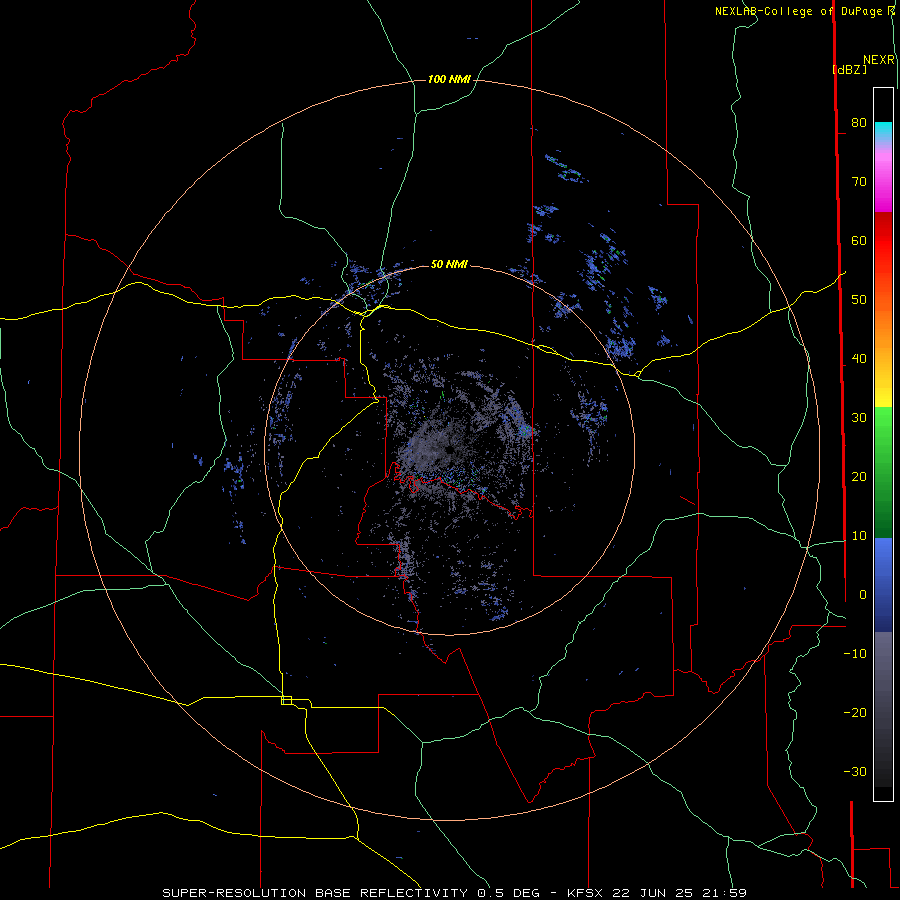This screenshot has height=900, width=900.
Task: Click the KFSX station identifier in the caption
Action: 584,893
